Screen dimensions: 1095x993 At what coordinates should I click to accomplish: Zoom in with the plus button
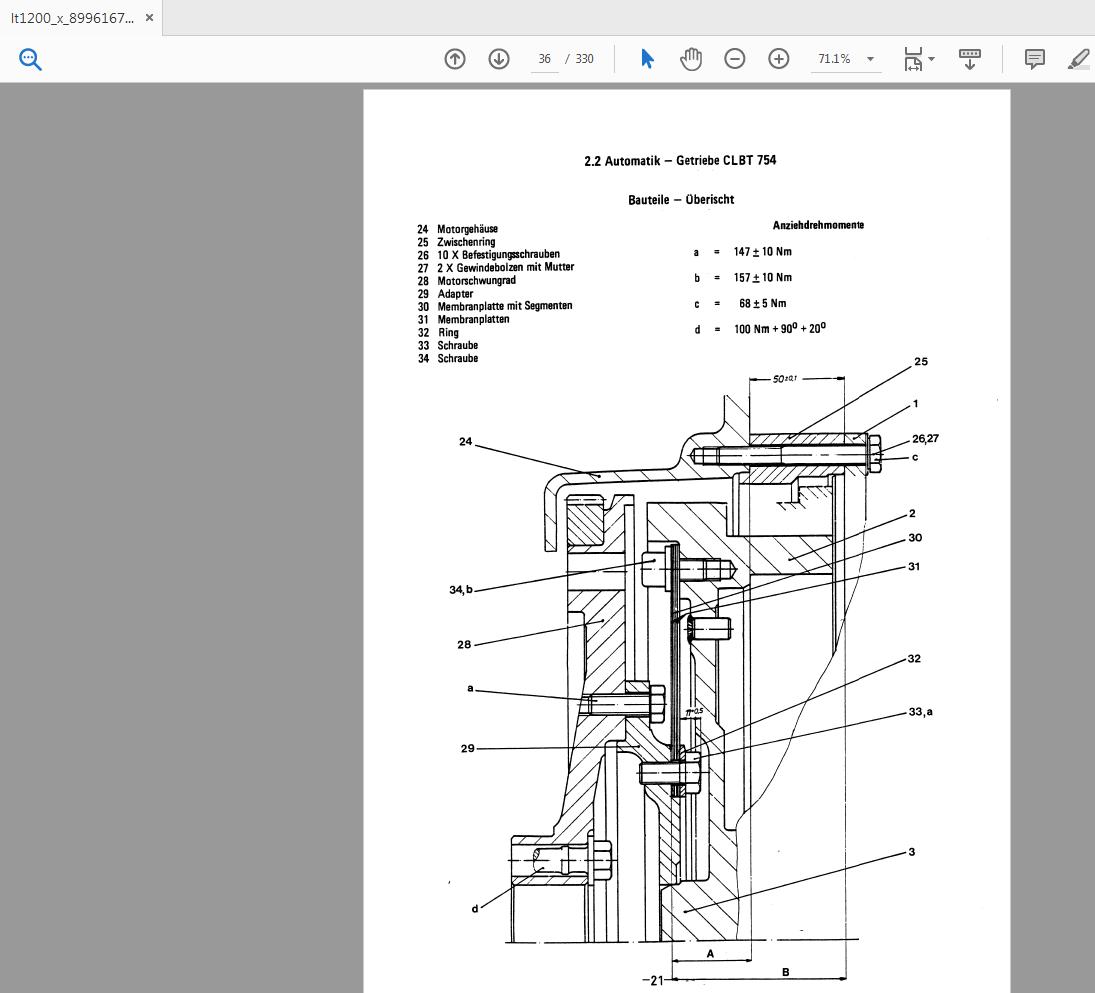point(779,59)
